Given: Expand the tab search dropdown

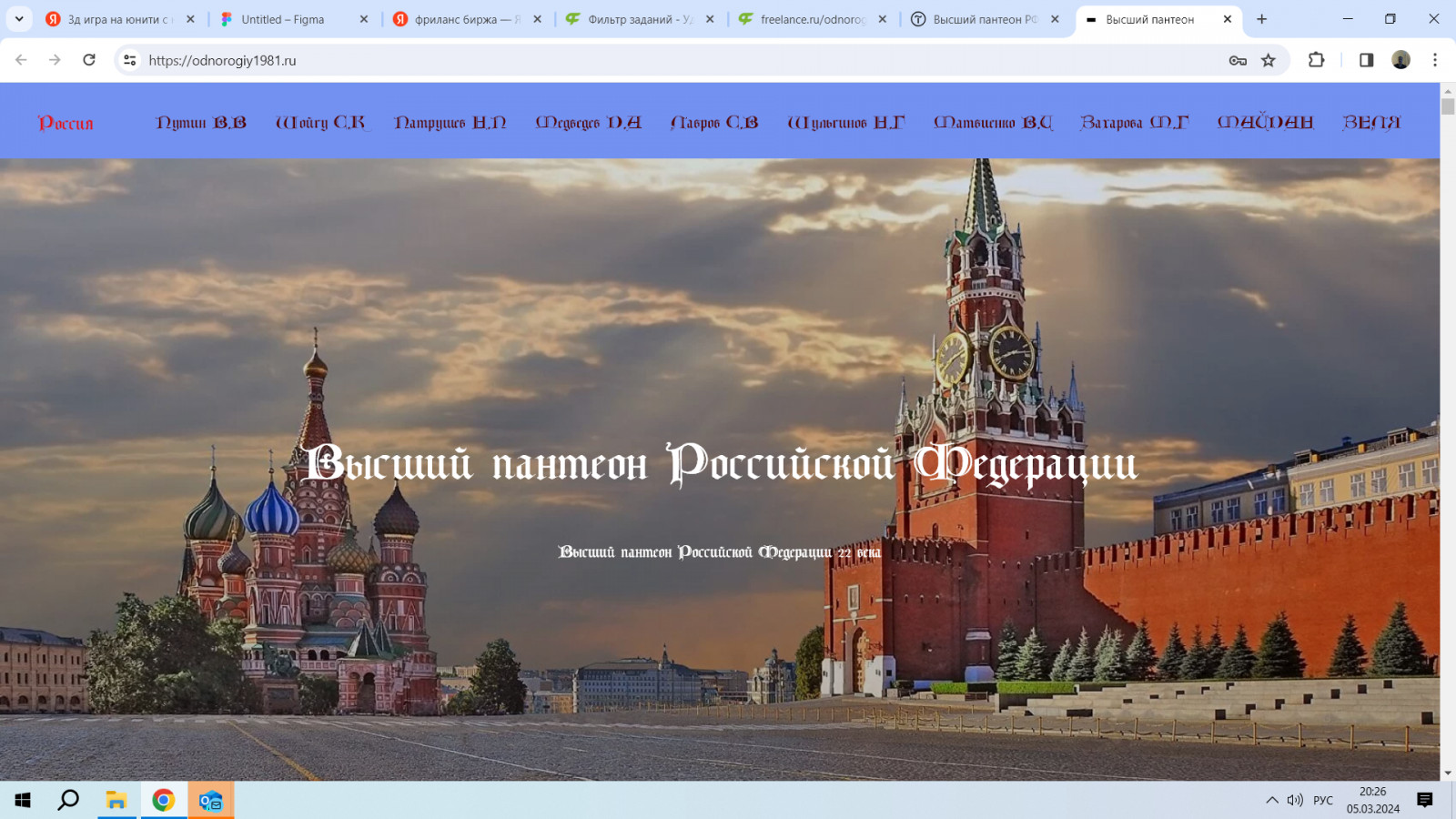Looking at the screenshot, I should [x=19, y=19].
